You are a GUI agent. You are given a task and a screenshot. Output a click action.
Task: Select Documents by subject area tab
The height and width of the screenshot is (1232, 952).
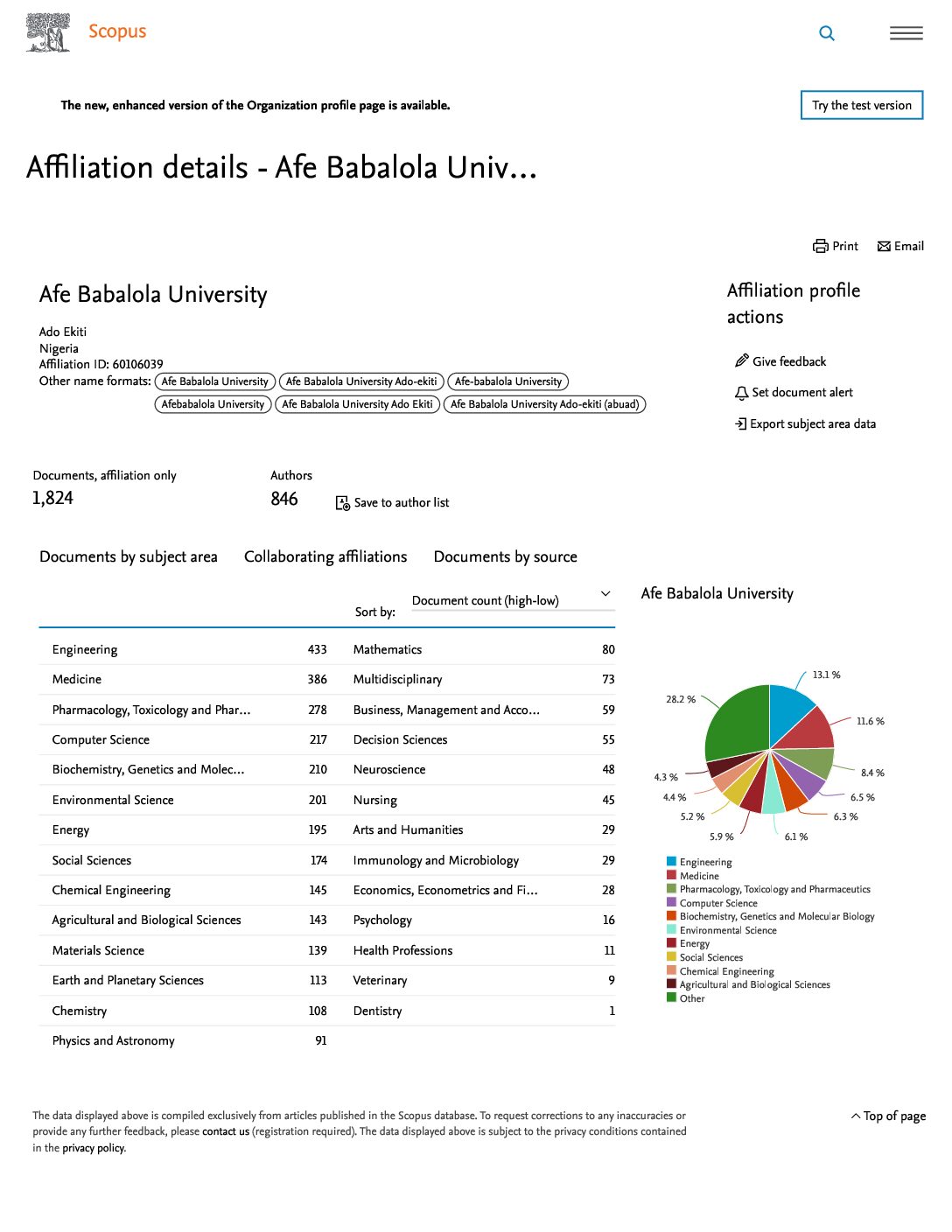[129, 556]
